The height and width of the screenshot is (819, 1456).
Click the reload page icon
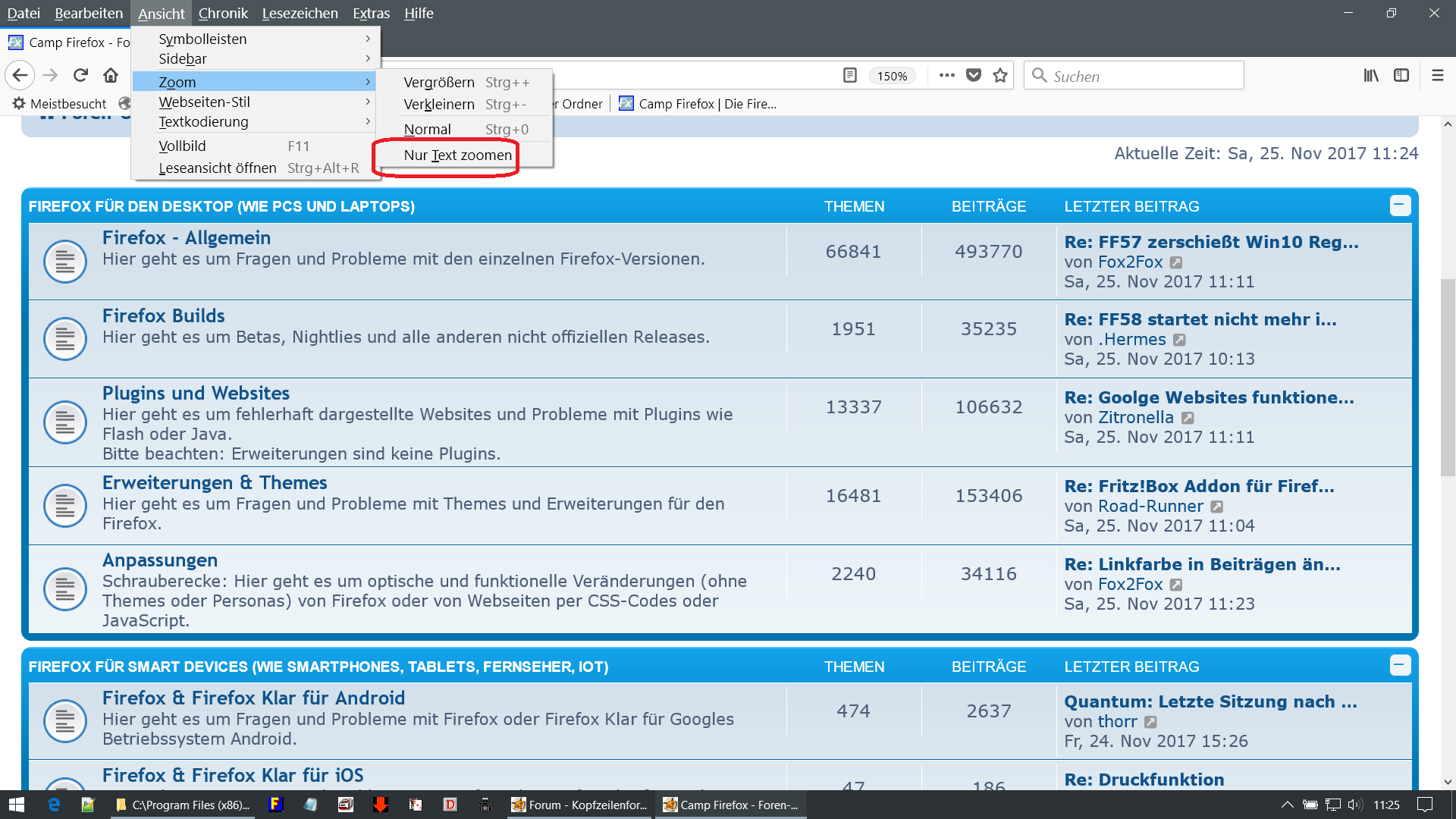point(80,75)
